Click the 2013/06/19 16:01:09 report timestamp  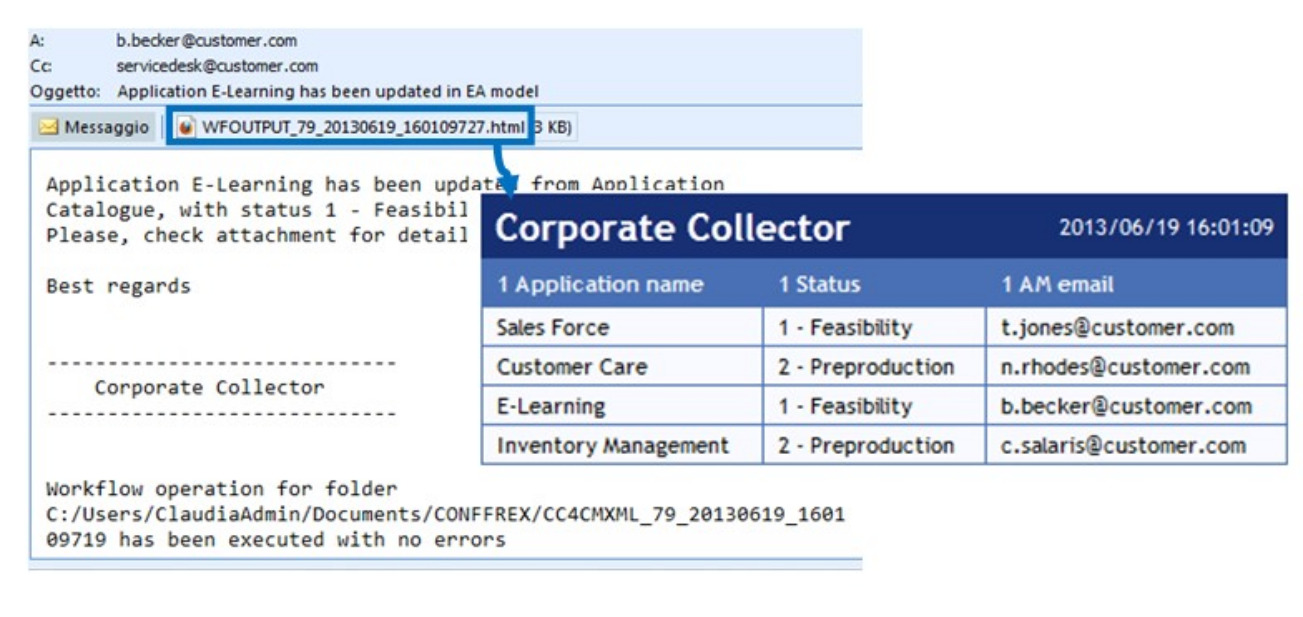(x=1166, y=228)
